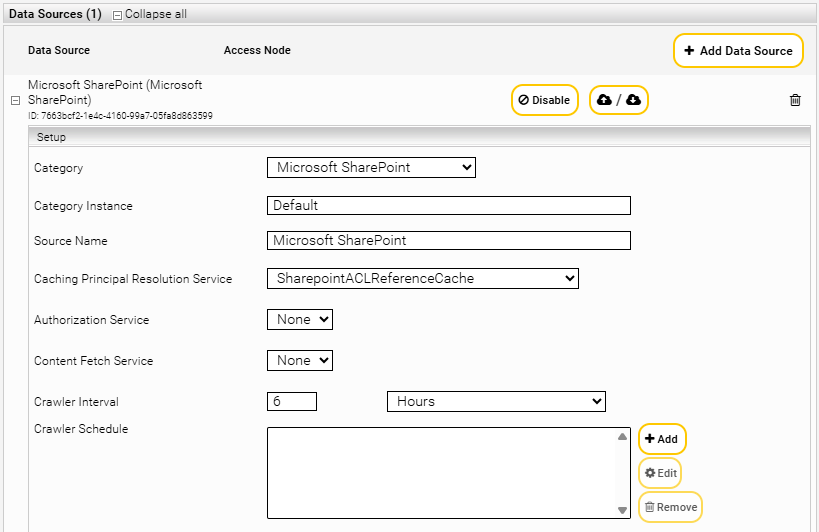Click Remove crawler schedule button
The height and width of the screenshot is (532, 819).
[670, 507]
